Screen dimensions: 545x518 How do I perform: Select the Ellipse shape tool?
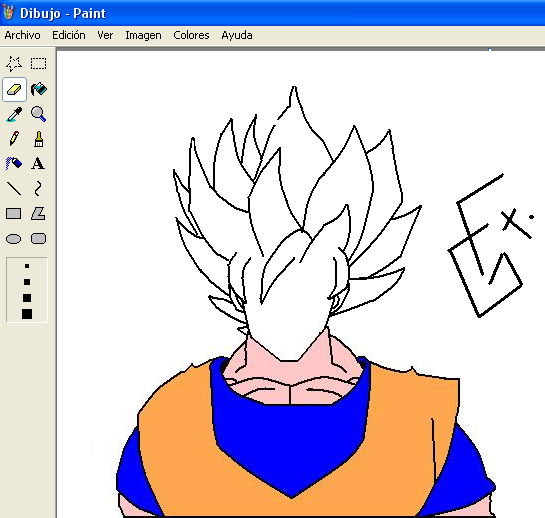pos(14,239)
